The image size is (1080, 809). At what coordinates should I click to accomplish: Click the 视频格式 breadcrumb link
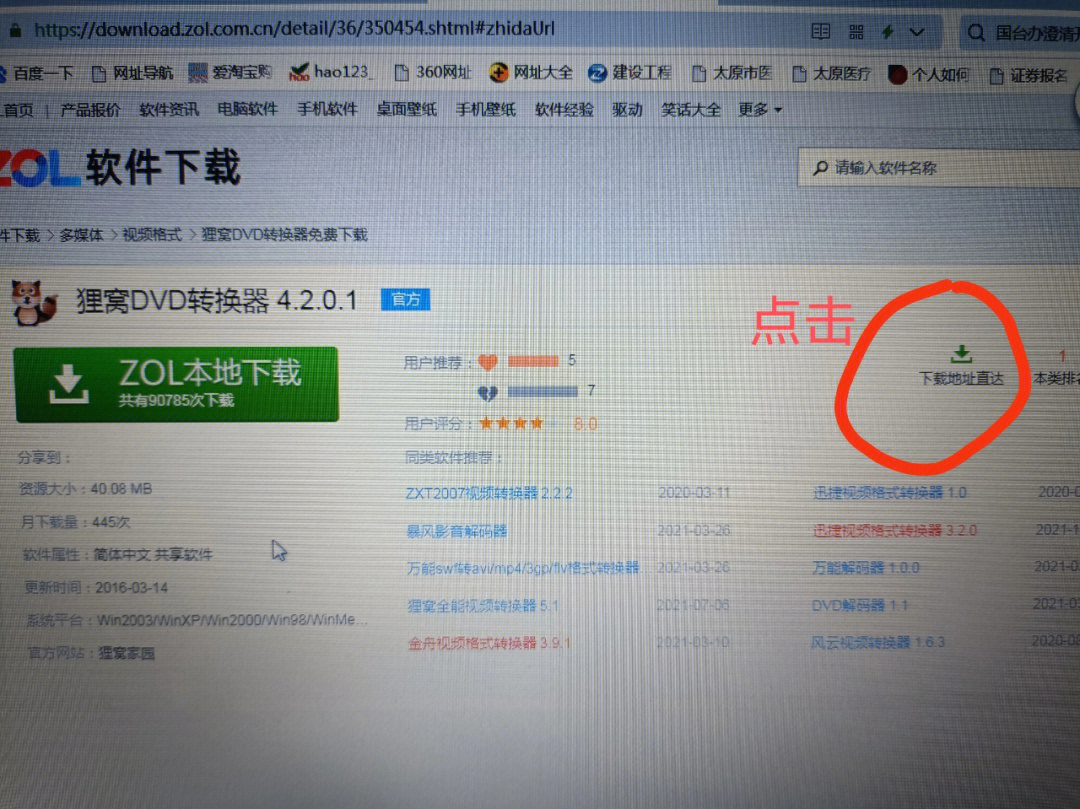[152, 235]
